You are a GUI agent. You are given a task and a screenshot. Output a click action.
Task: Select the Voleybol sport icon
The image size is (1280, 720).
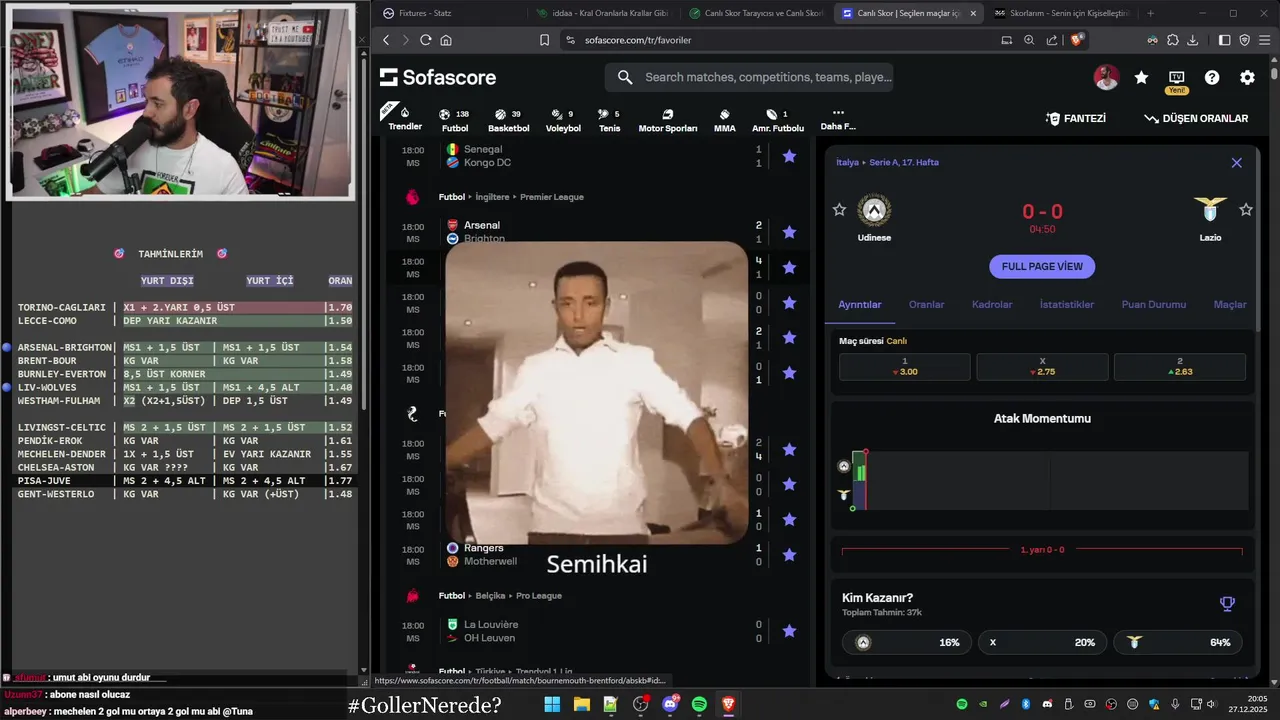point(563,121)
